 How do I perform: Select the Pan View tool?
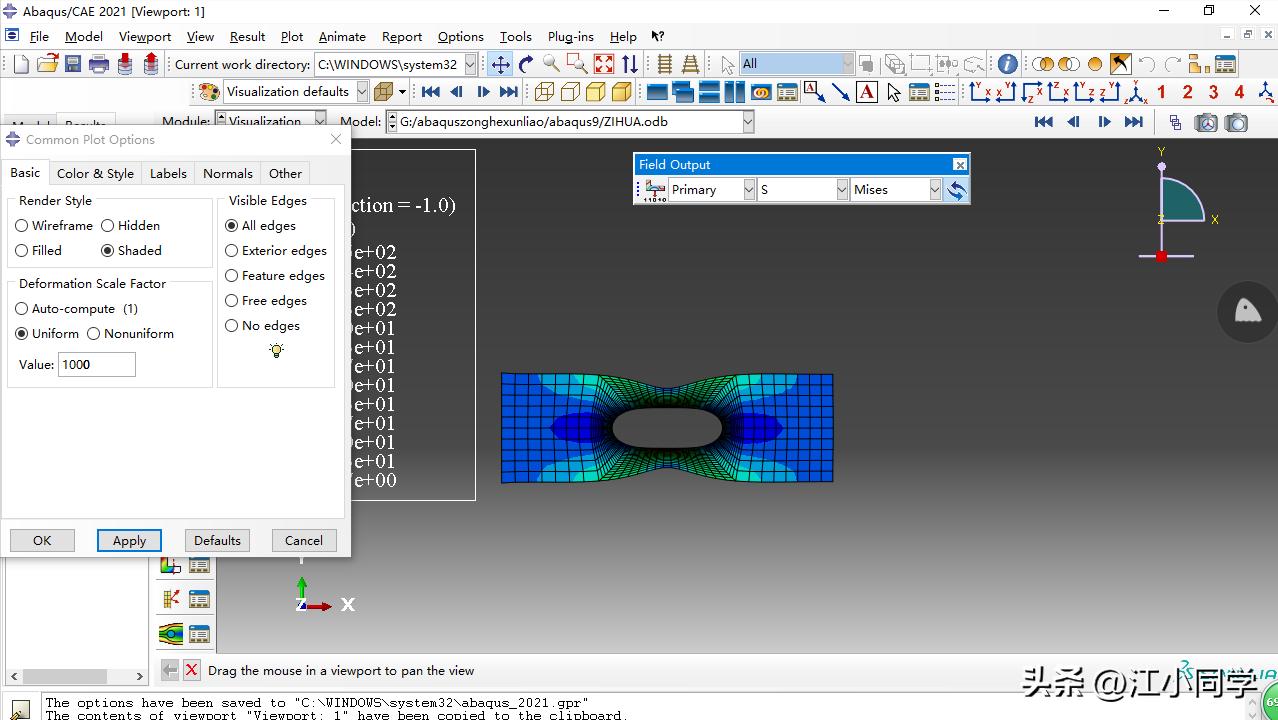point(500,64)
